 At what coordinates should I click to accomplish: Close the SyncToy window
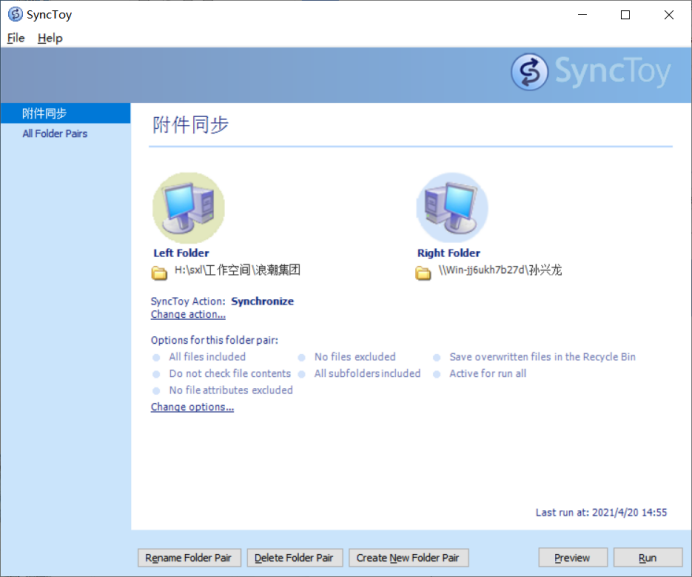tap(669, 15)
